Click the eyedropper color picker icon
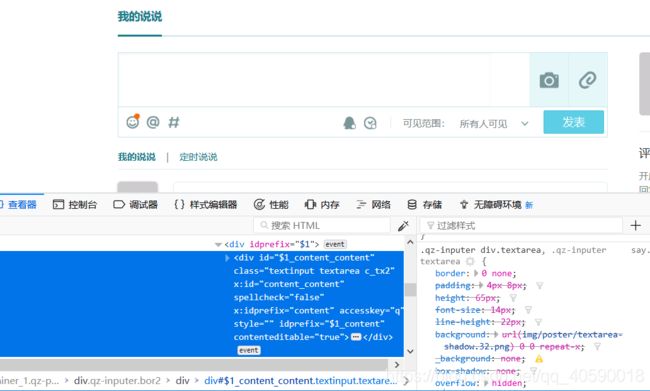Viewport: 650px width, 391px height. 403,226
